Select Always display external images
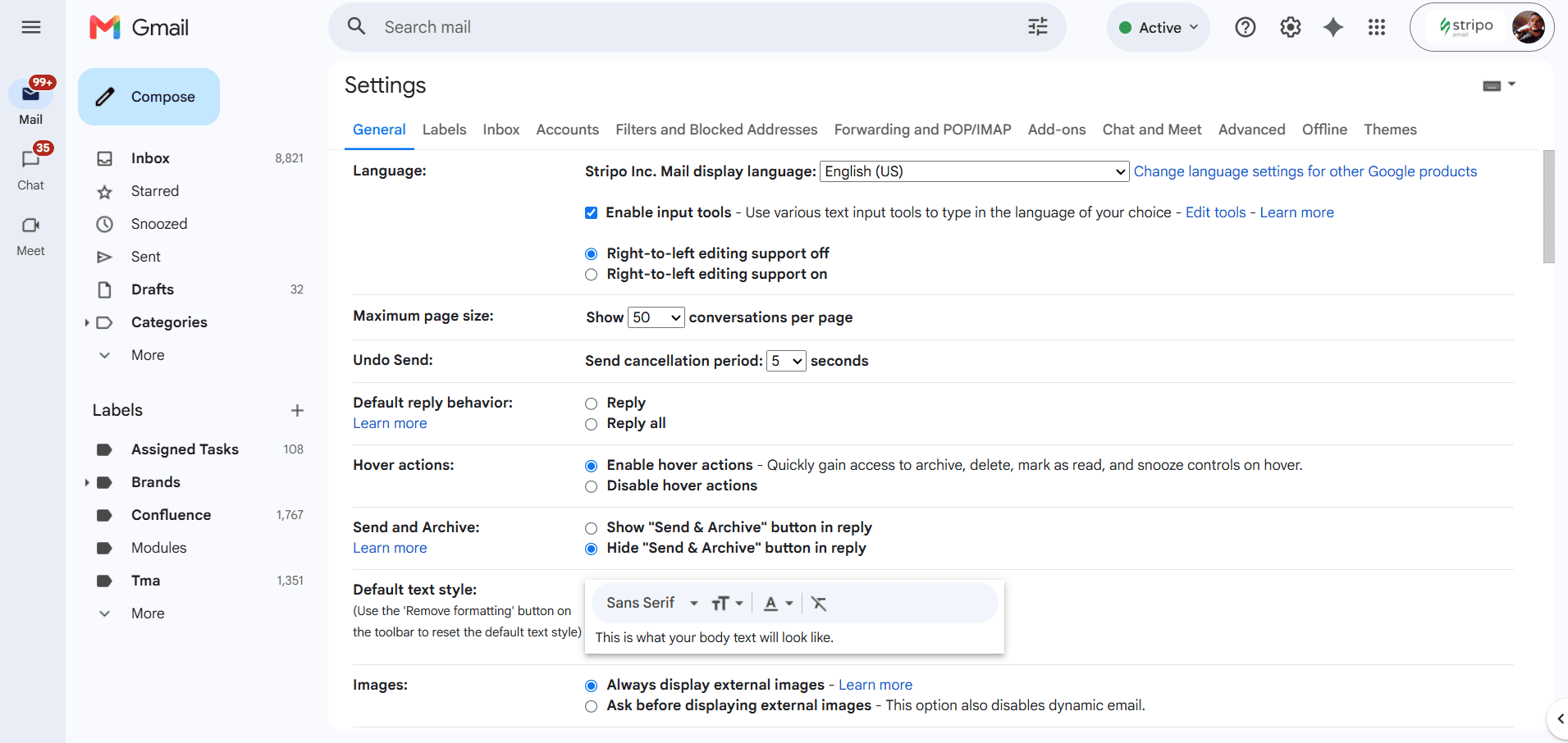 coord(591,686)
